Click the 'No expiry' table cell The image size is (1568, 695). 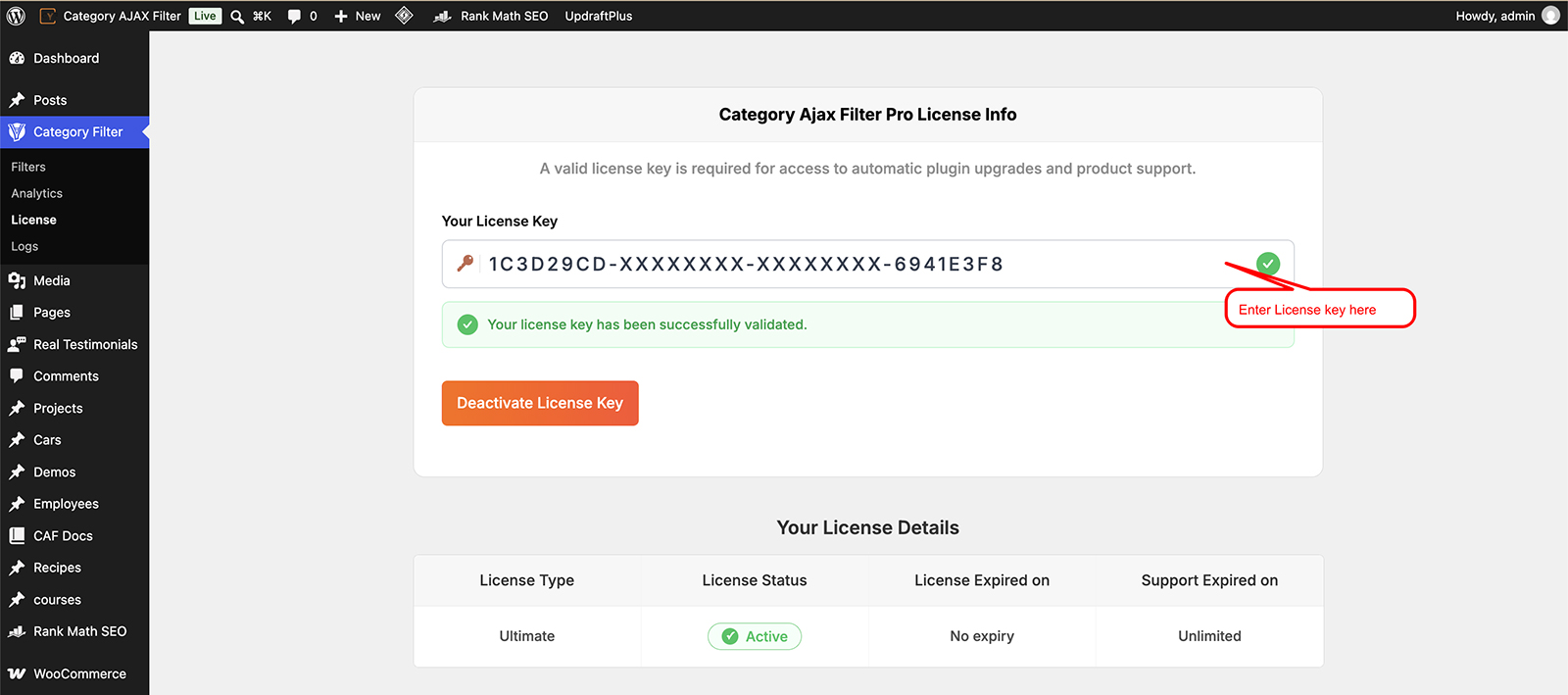coord(982,636)
